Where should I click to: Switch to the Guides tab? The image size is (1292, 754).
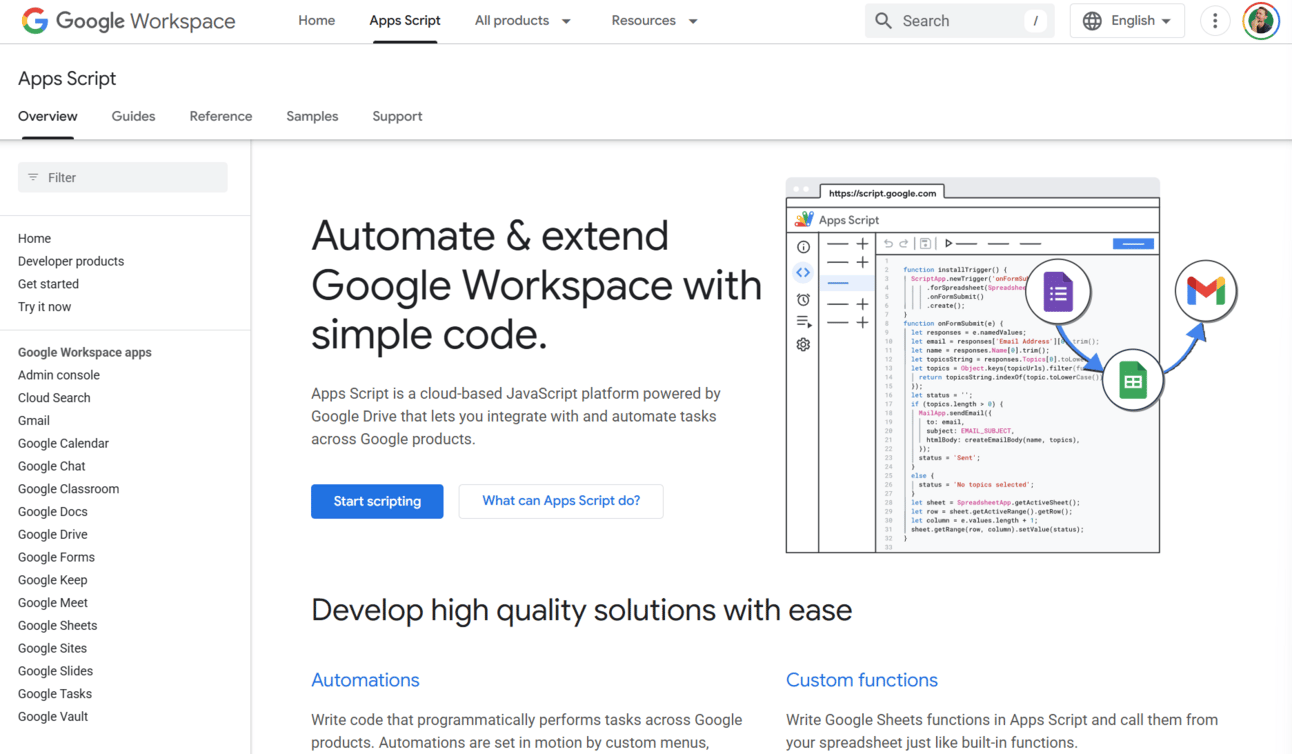tap(133, 116)
